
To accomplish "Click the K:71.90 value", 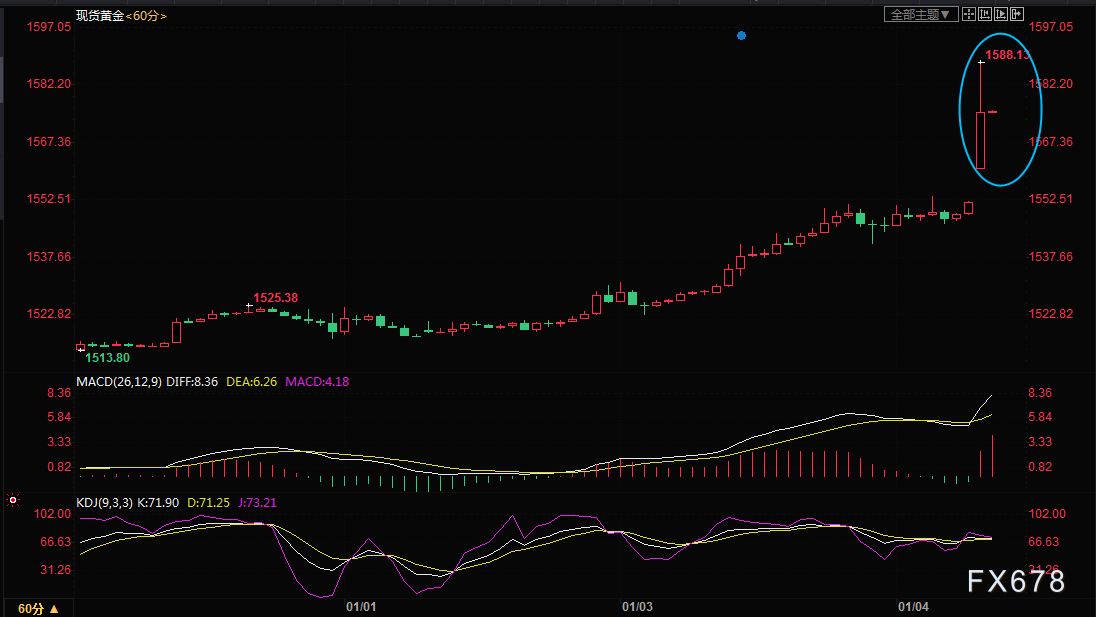I will pos(158,502).
